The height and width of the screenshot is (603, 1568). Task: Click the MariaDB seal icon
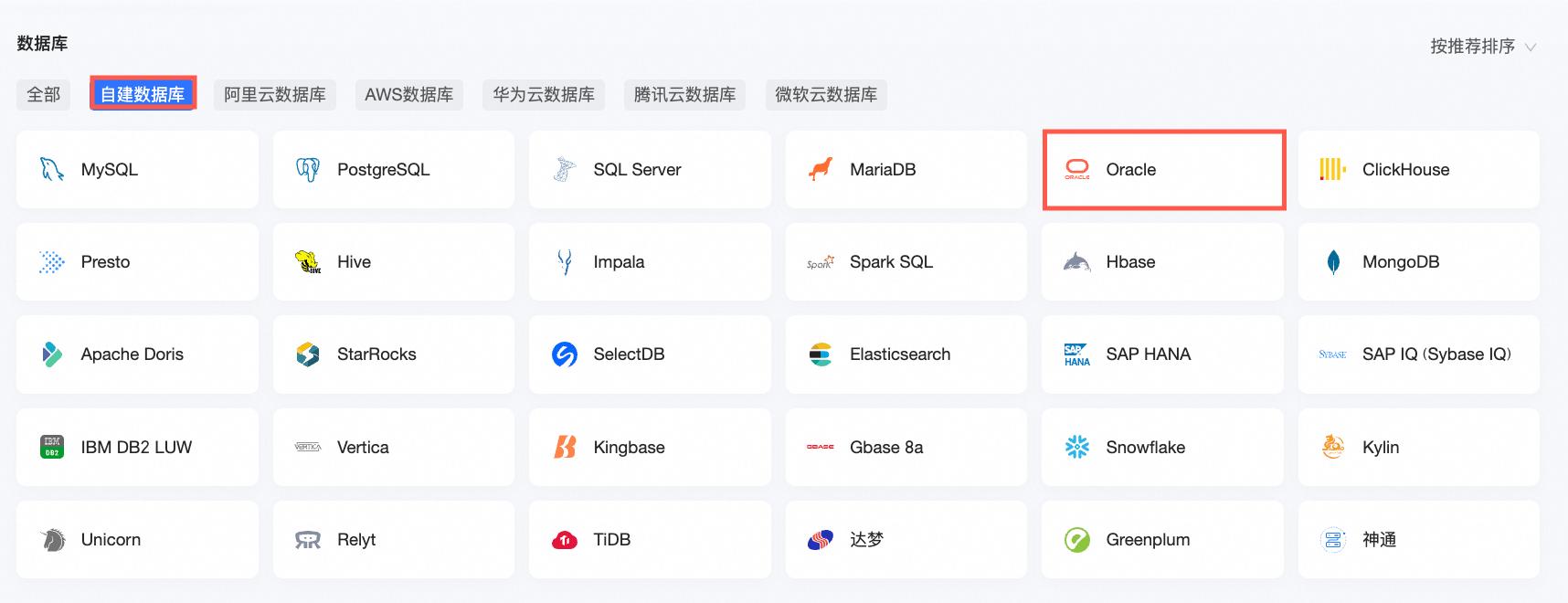click(x=821, y=169)
